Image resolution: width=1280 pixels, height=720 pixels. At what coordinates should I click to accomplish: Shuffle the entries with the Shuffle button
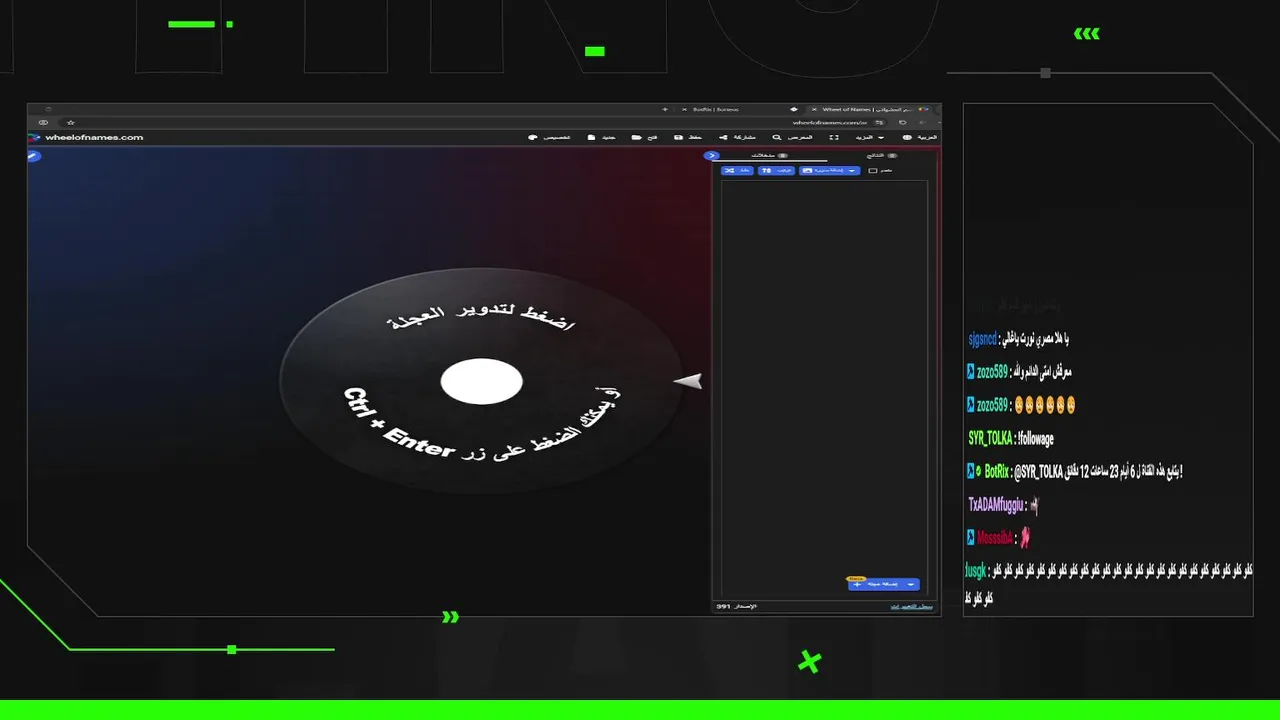coord(737,170)
